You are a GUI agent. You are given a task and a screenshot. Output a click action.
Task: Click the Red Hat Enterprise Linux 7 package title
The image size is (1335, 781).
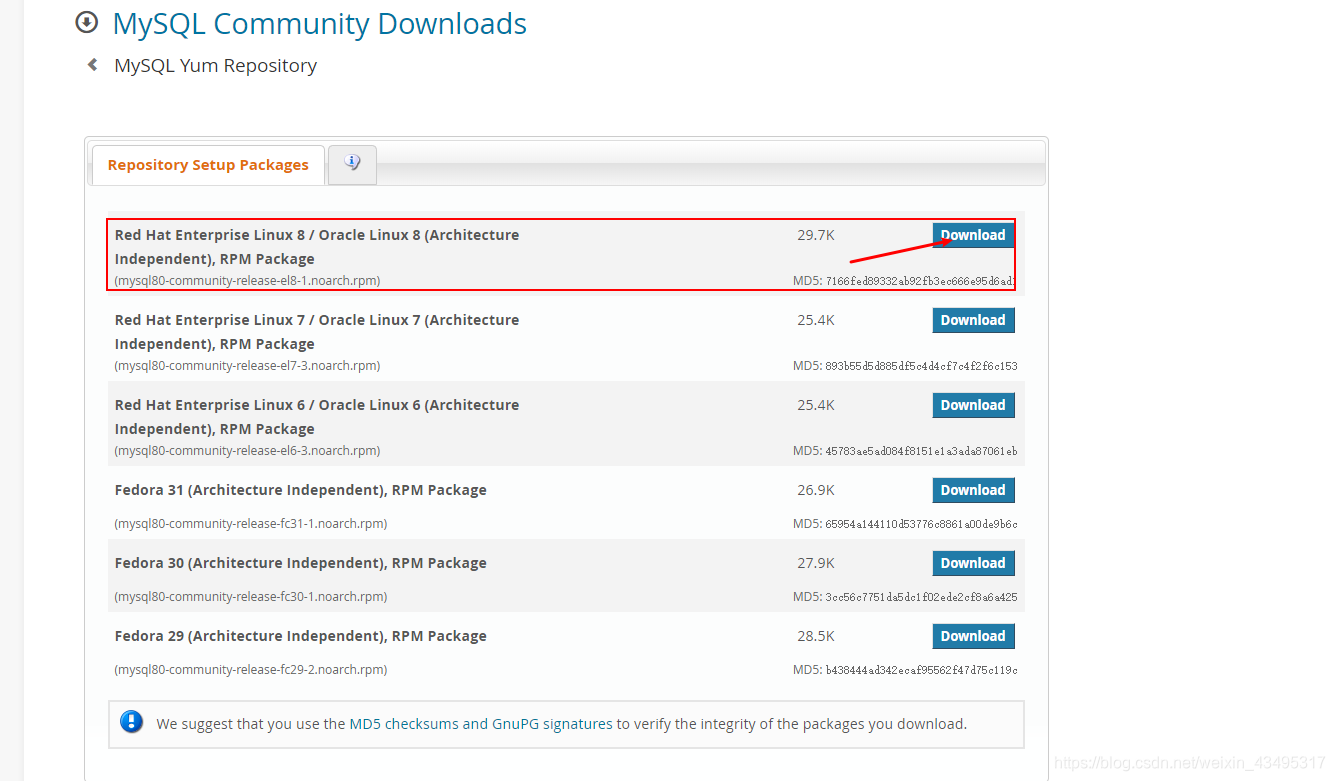(x=317, y=332)
